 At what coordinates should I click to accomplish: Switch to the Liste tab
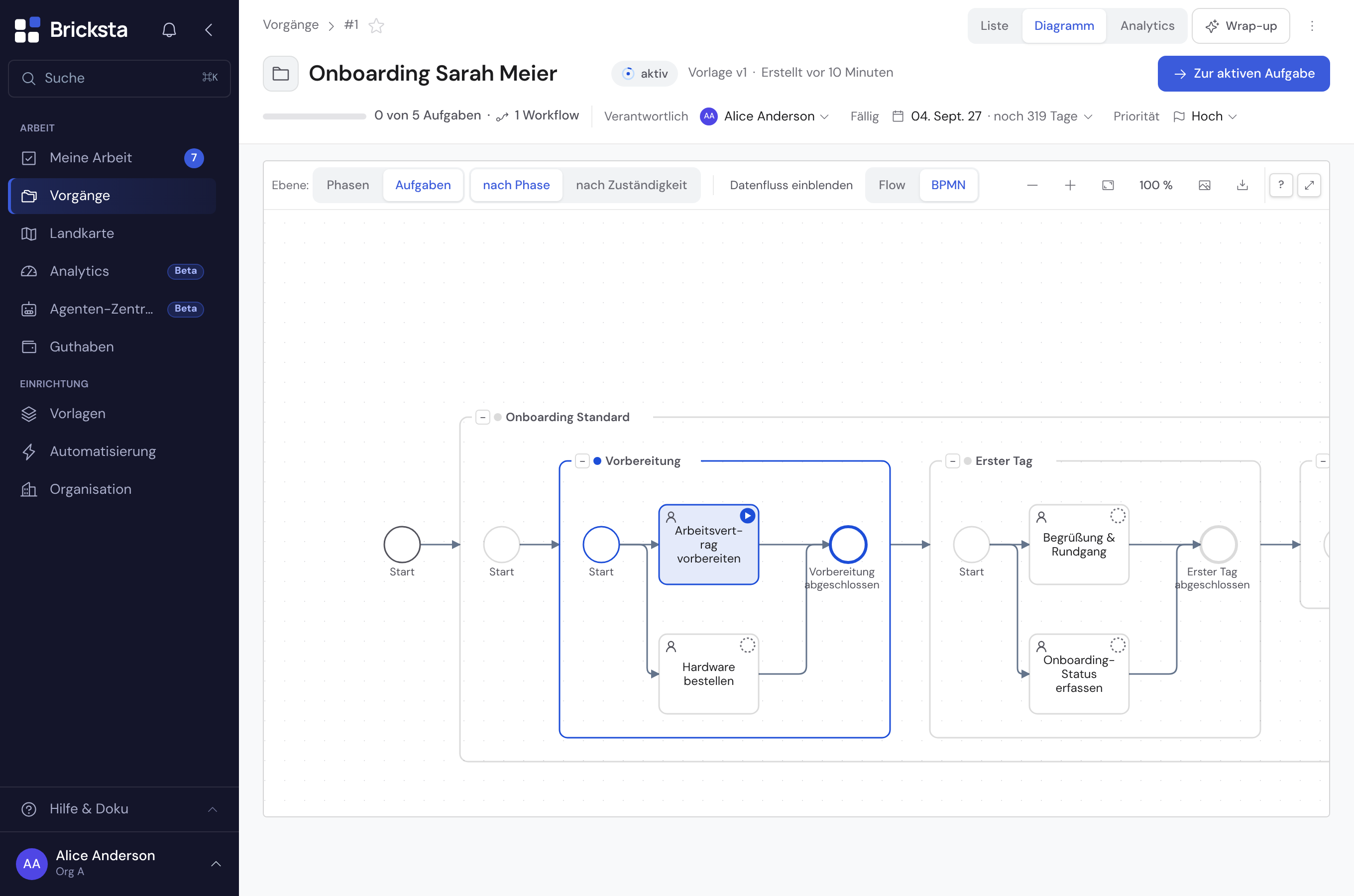pyautogui.click(x=994, y=26)
